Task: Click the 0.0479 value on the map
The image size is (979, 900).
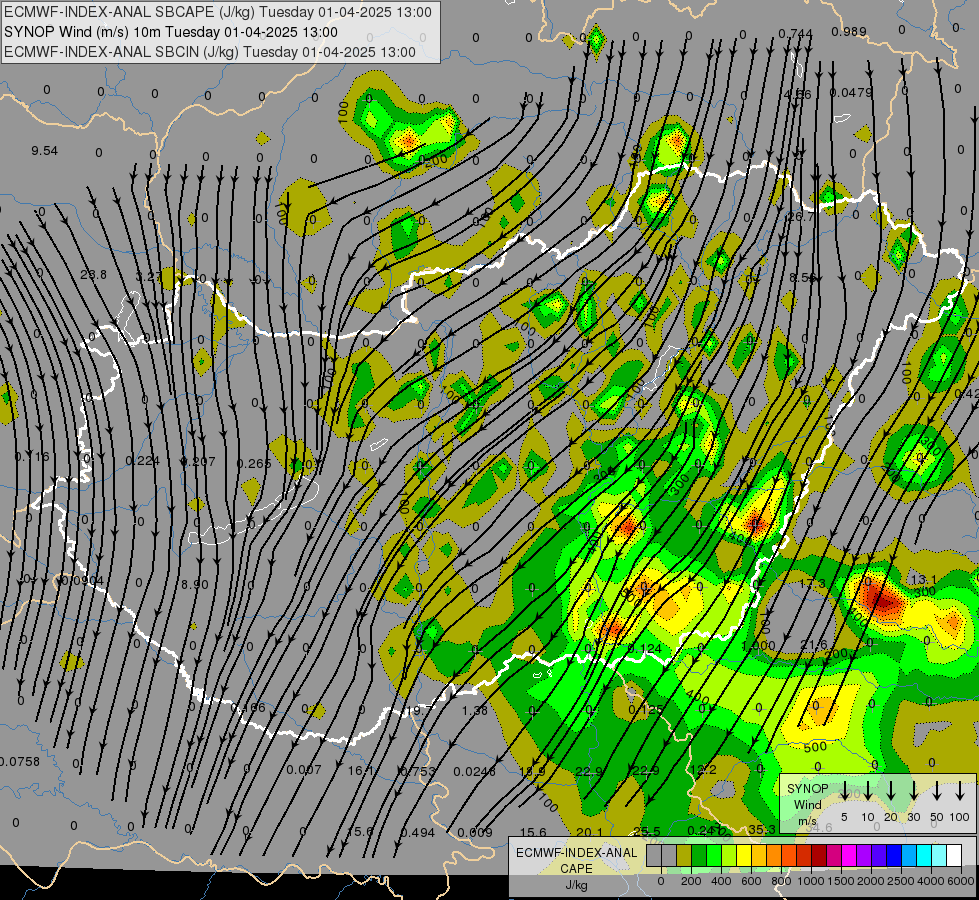Action: tap(851, 92)
